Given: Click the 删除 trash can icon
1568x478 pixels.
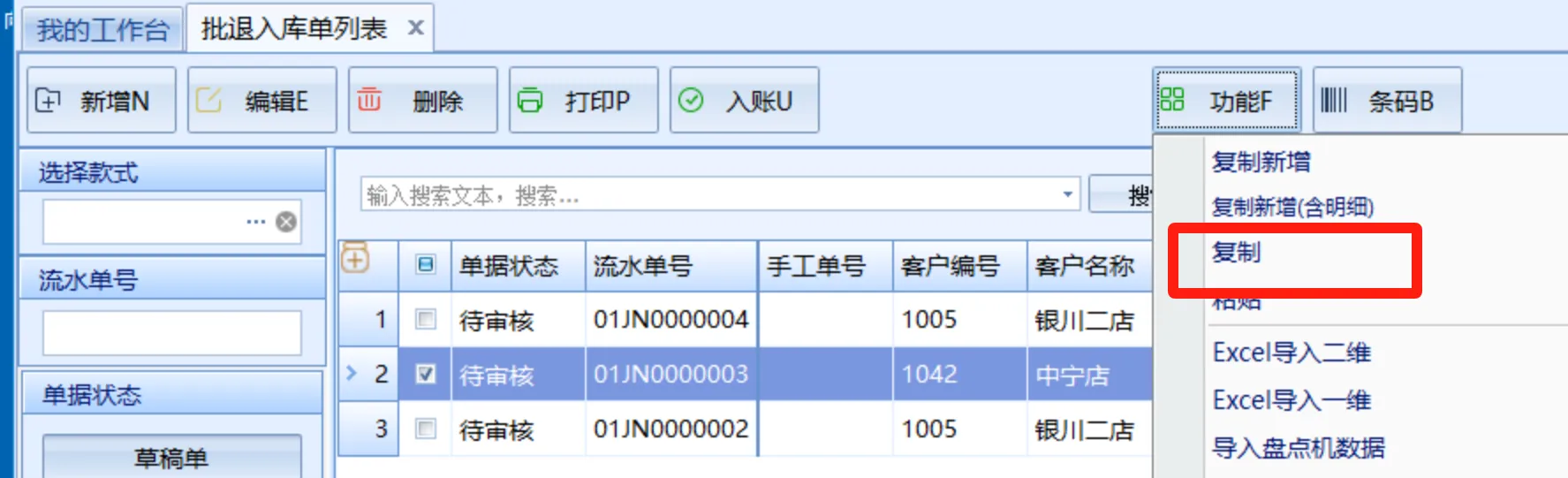Looking at the screenshot, I should (x=369, y=100).
